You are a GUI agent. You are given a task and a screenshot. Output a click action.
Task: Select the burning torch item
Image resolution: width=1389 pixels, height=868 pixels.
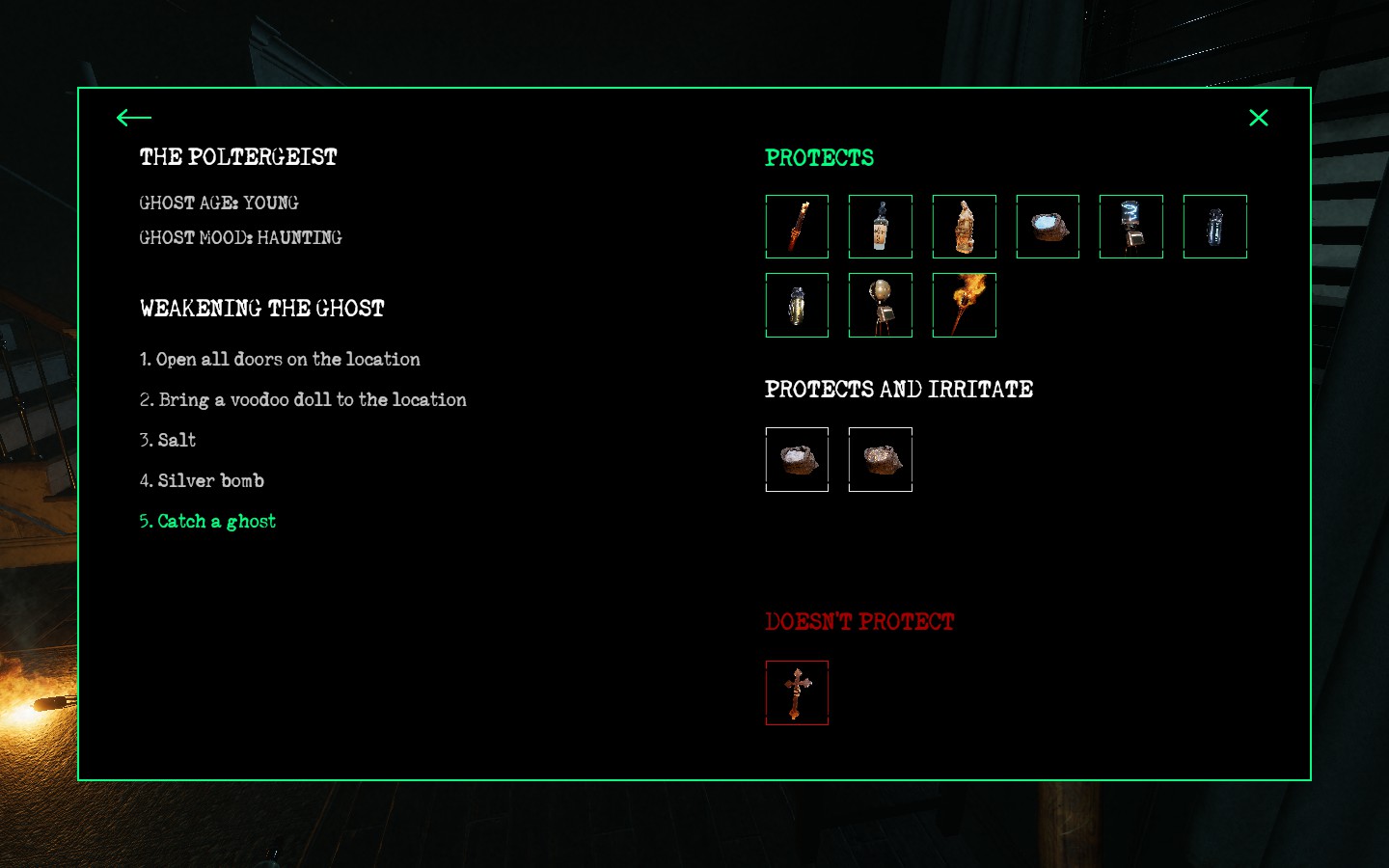(965, 306)
